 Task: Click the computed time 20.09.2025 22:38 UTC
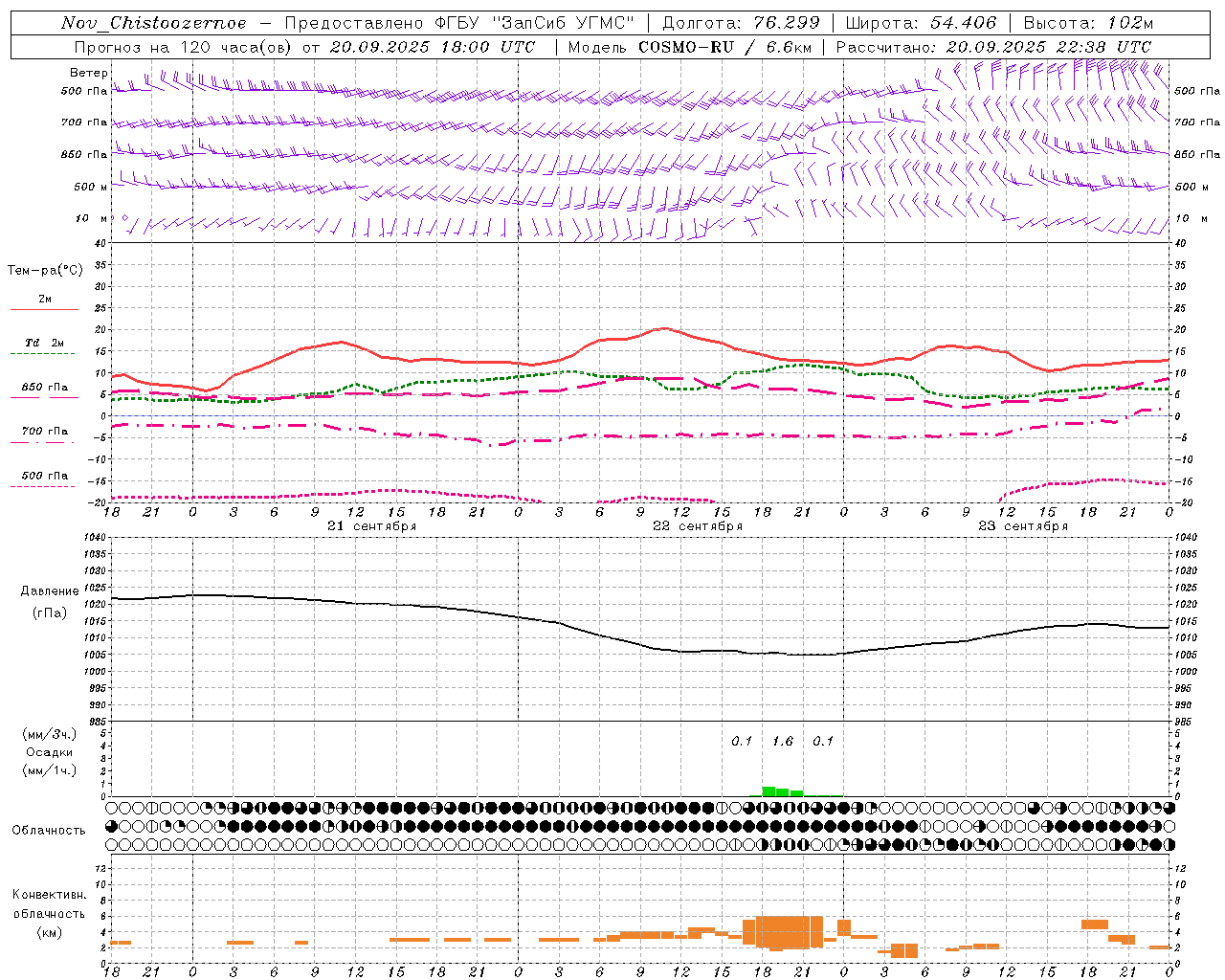[x=1049, y=47]
